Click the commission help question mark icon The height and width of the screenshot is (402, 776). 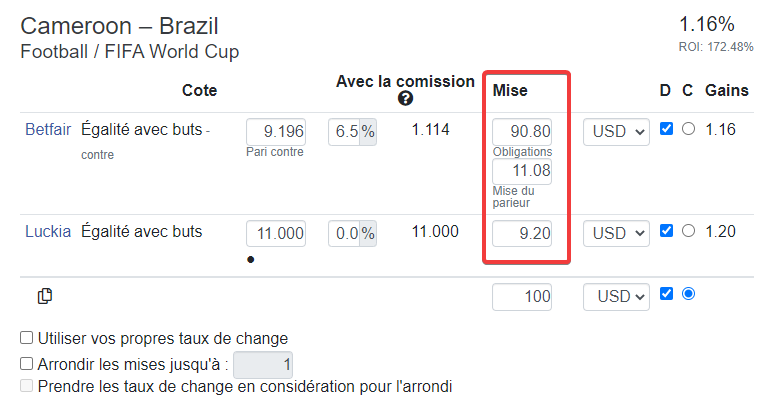pyautogui.click(x=405, y=99)
